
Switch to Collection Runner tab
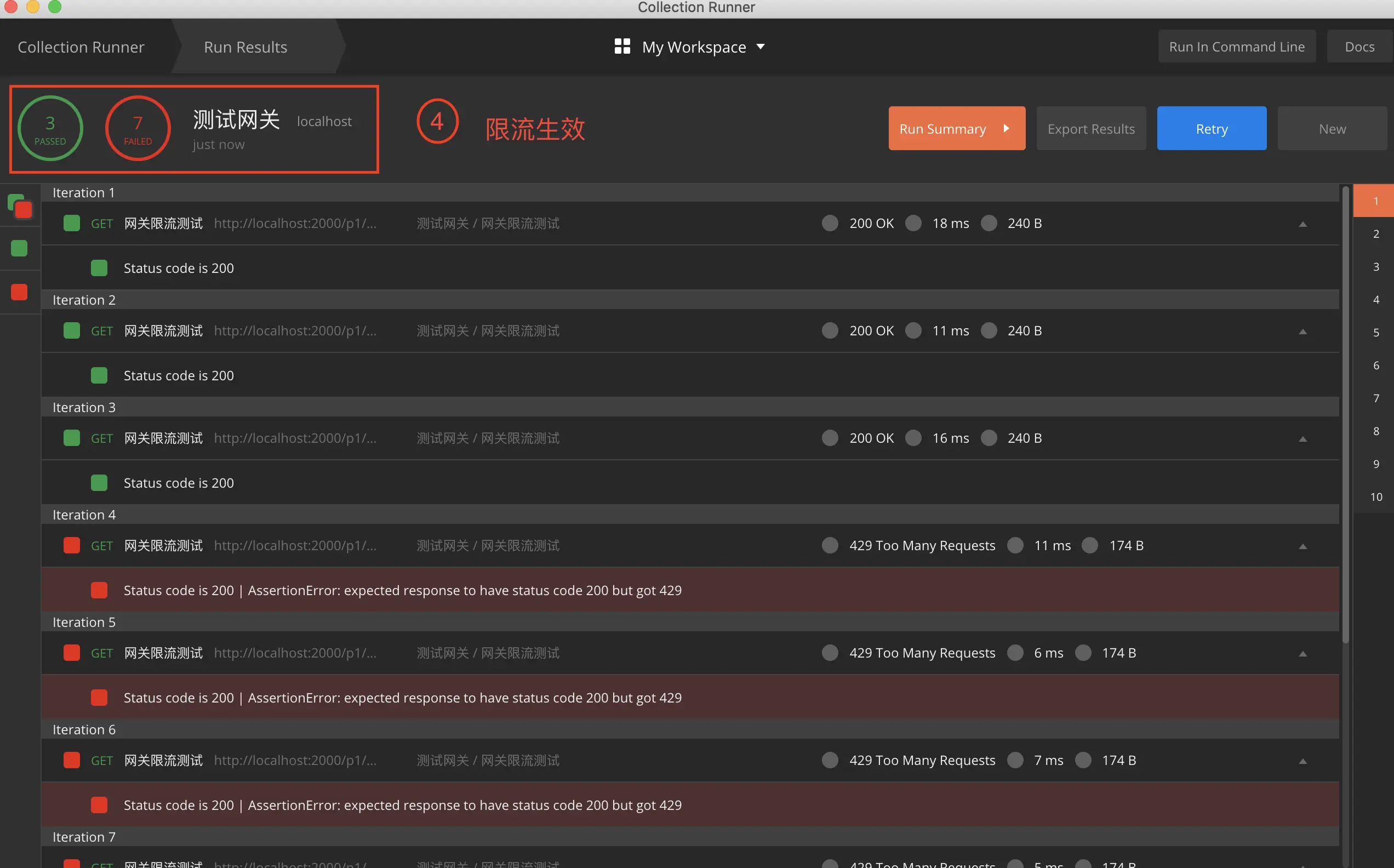point(81,47)
